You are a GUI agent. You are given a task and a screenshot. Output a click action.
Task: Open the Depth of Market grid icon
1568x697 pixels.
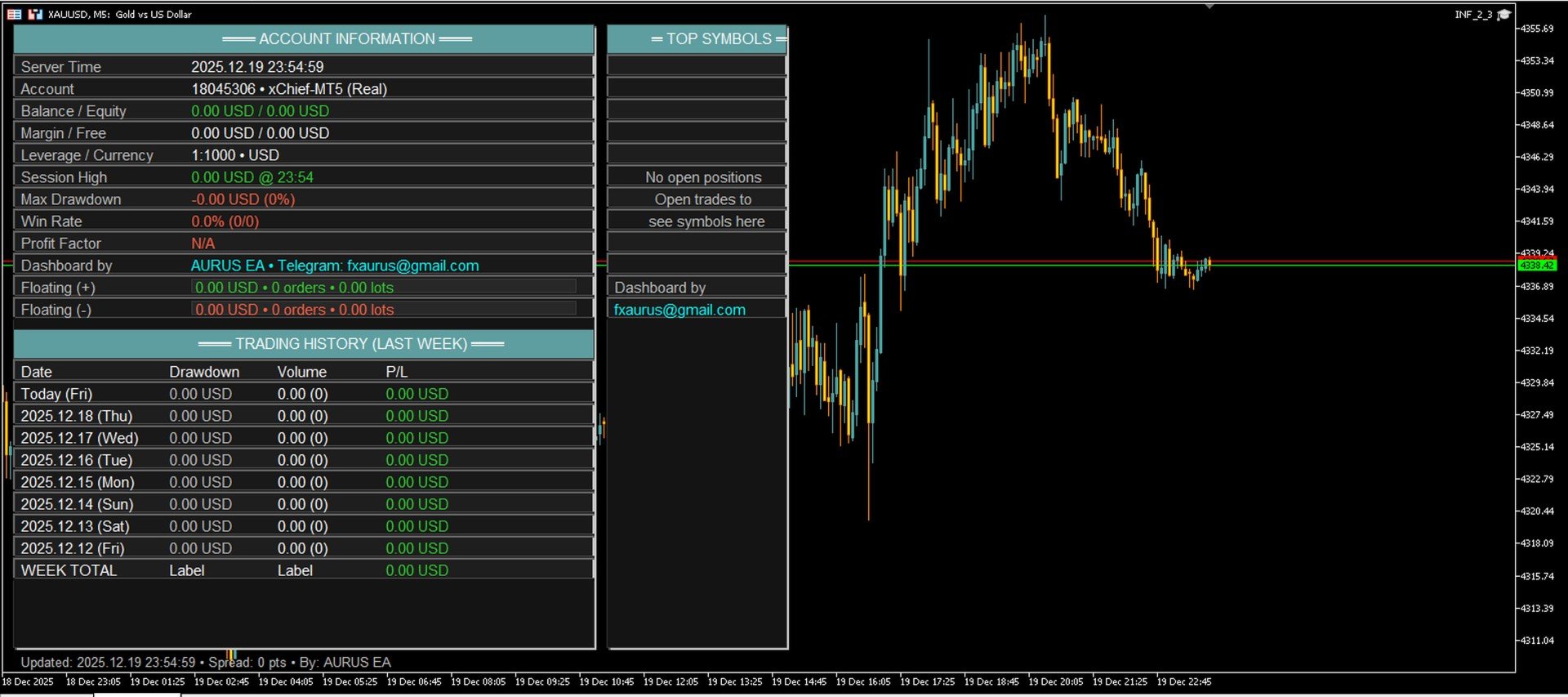coord(15,14)
